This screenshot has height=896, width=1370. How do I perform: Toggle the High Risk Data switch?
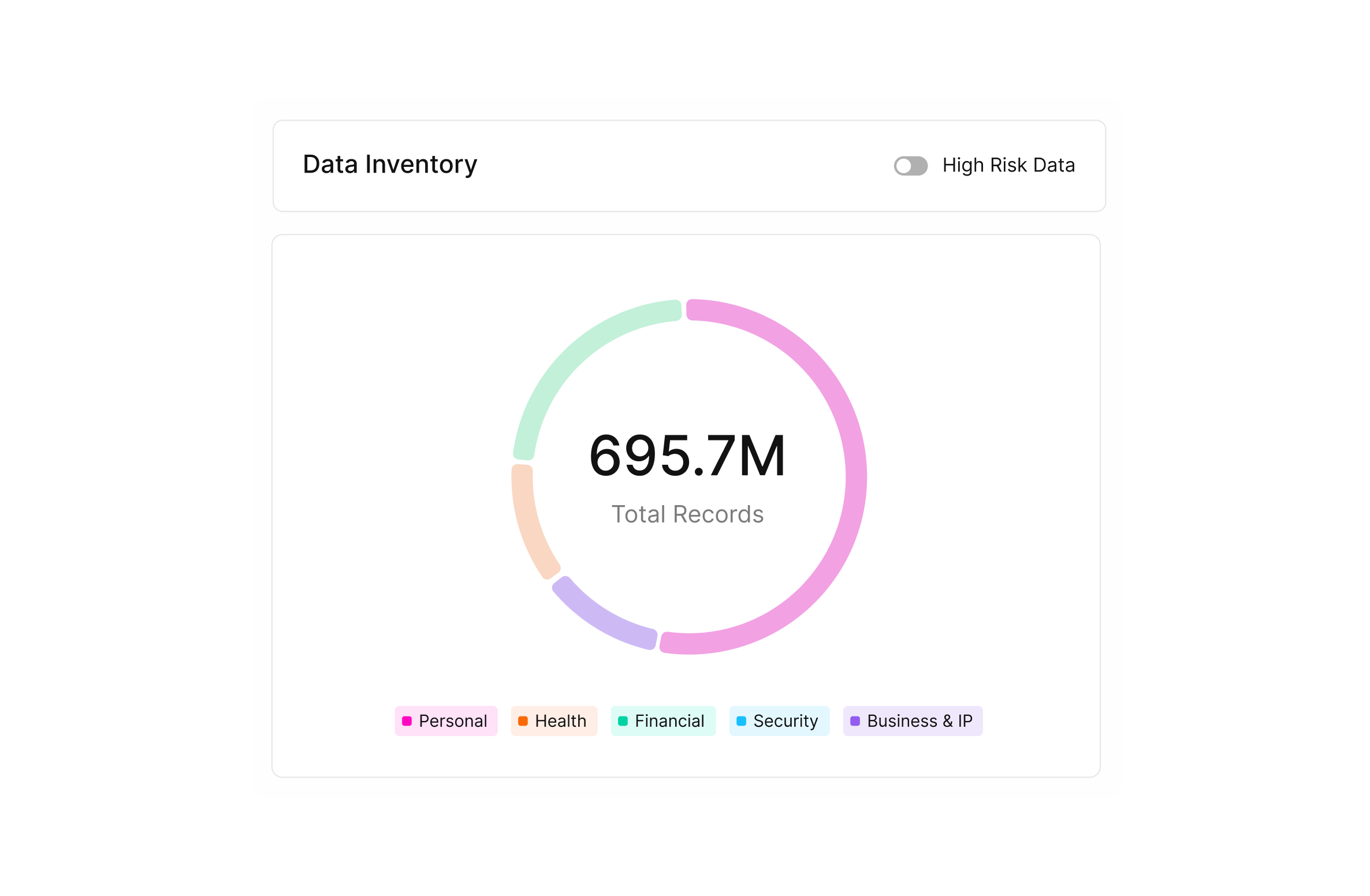point(910,166)
